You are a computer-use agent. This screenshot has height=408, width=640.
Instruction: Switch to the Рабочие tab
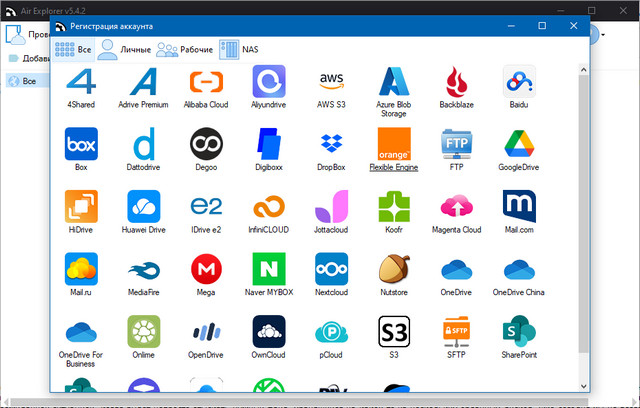pyautogui.click(x=184, y=49)
